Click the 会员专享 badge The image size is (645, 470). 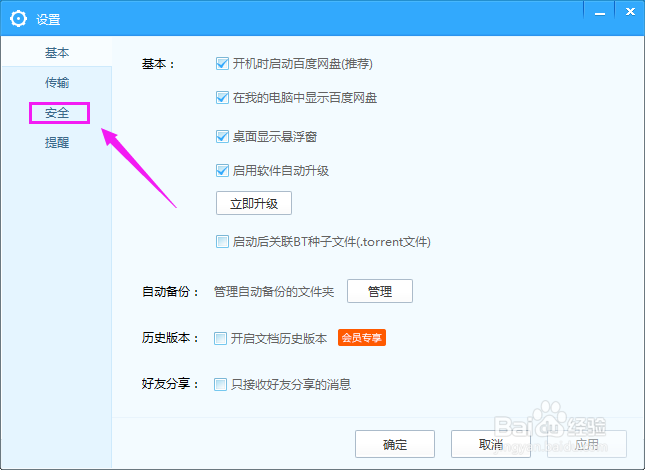pos(362,338)
